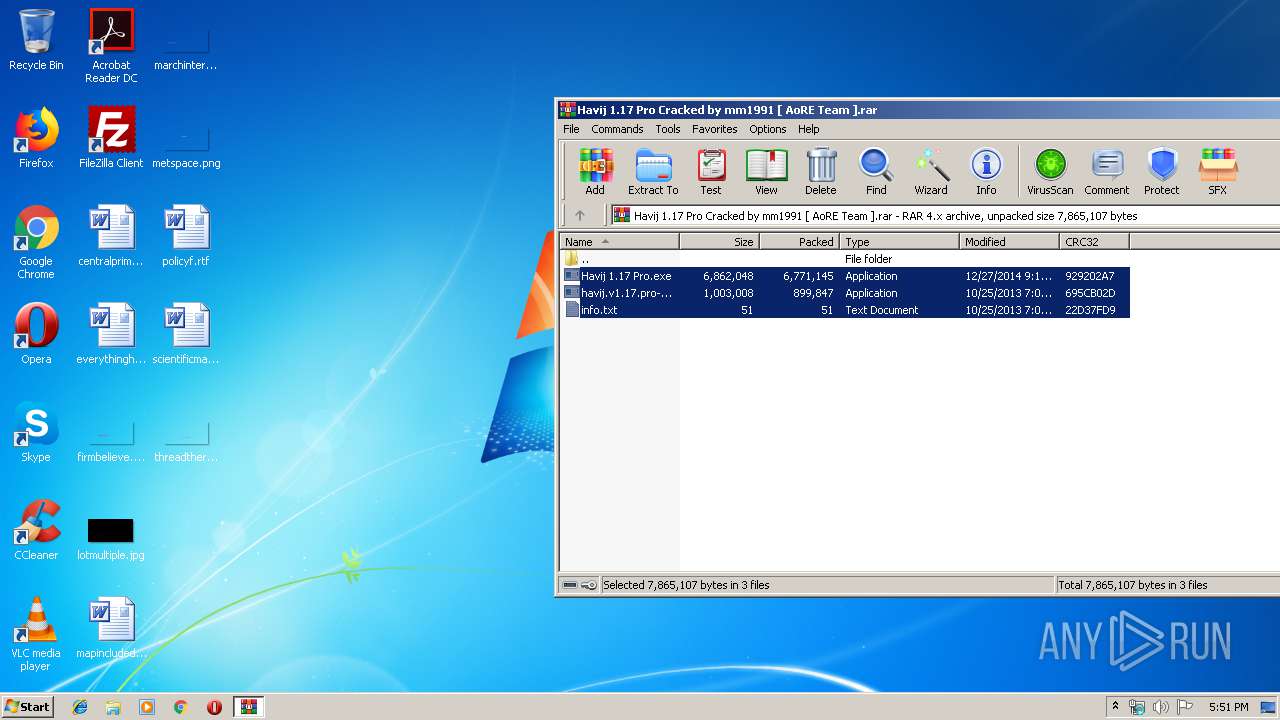Select the havij.v1.17.pro-... file row
This screenshot has height=720, width=1280.
click(x=845, y=293)
